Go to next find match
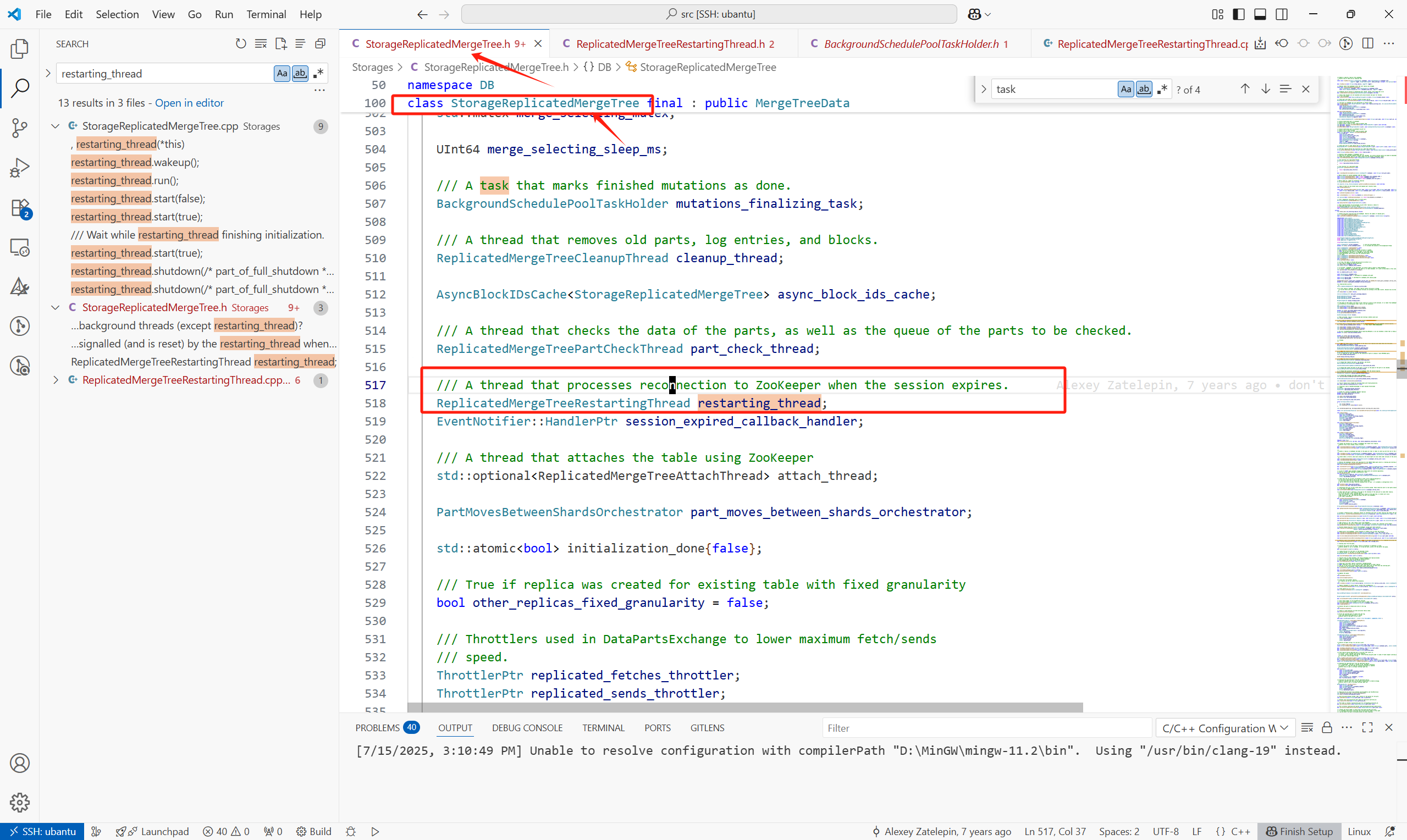The width and height of the screenshot is (1407, 840). (x=1265, y=89)
